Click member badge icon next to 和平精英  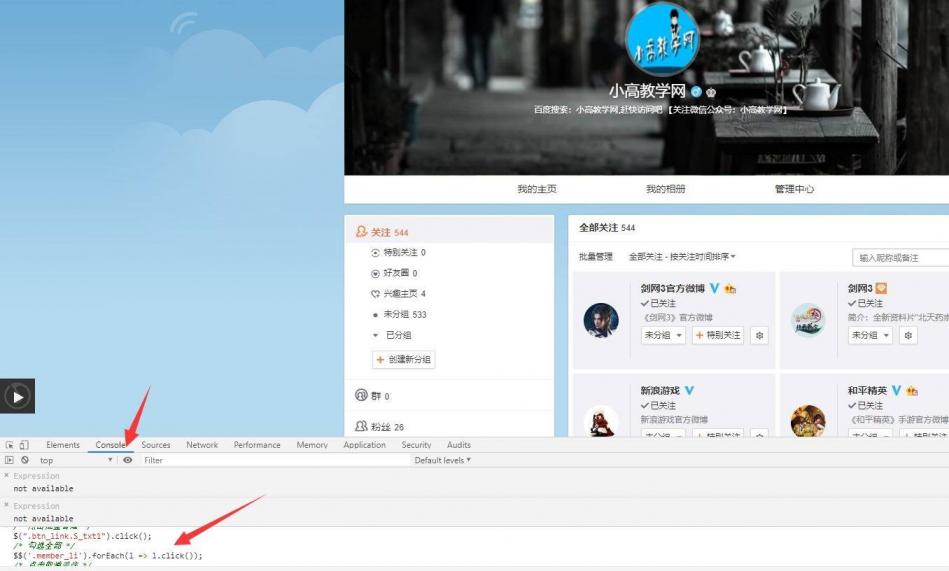point(912,391)
